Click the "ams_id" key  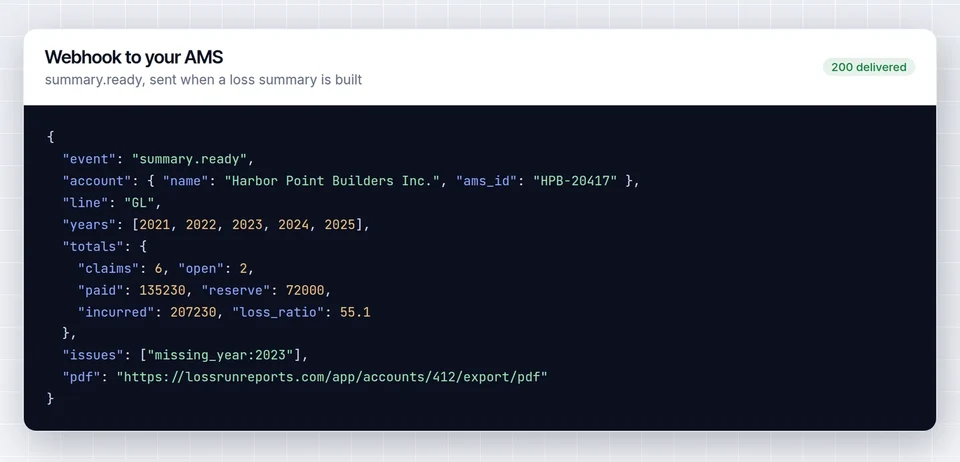pos(486,181)
